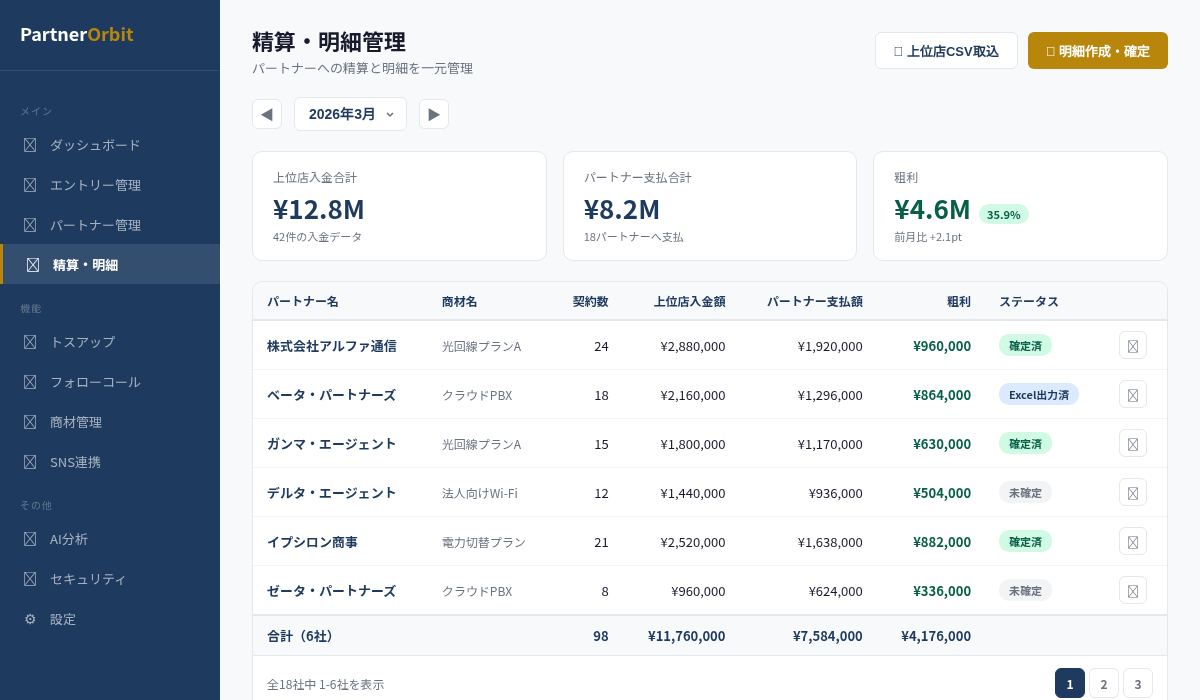
Task: Click the AI分析 sidebar icon
Action: 30,539
